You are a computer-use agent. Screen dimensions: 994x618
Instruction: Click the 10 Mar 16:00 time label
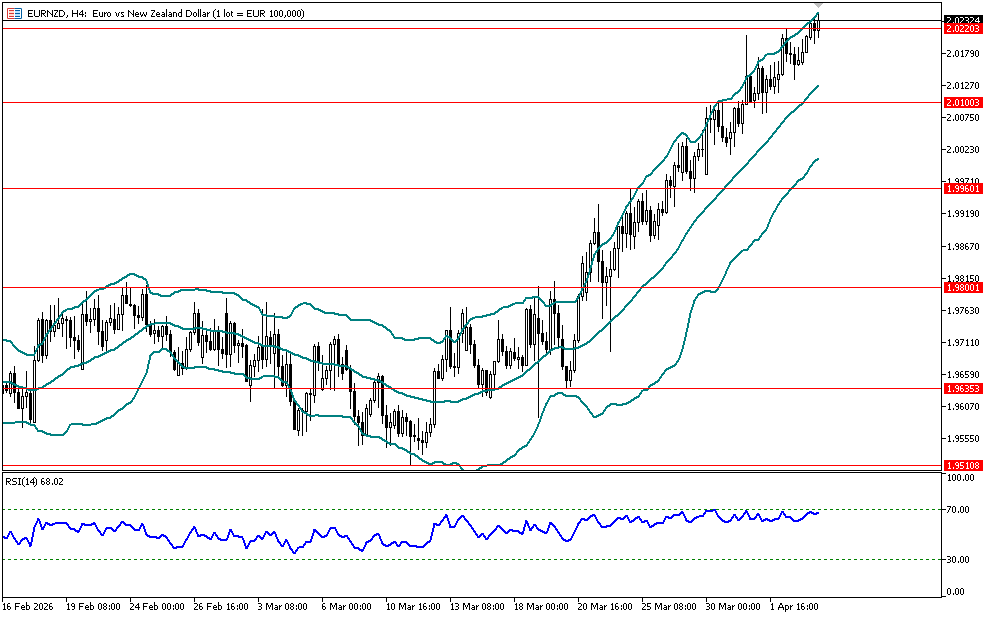tap(414, 606)
